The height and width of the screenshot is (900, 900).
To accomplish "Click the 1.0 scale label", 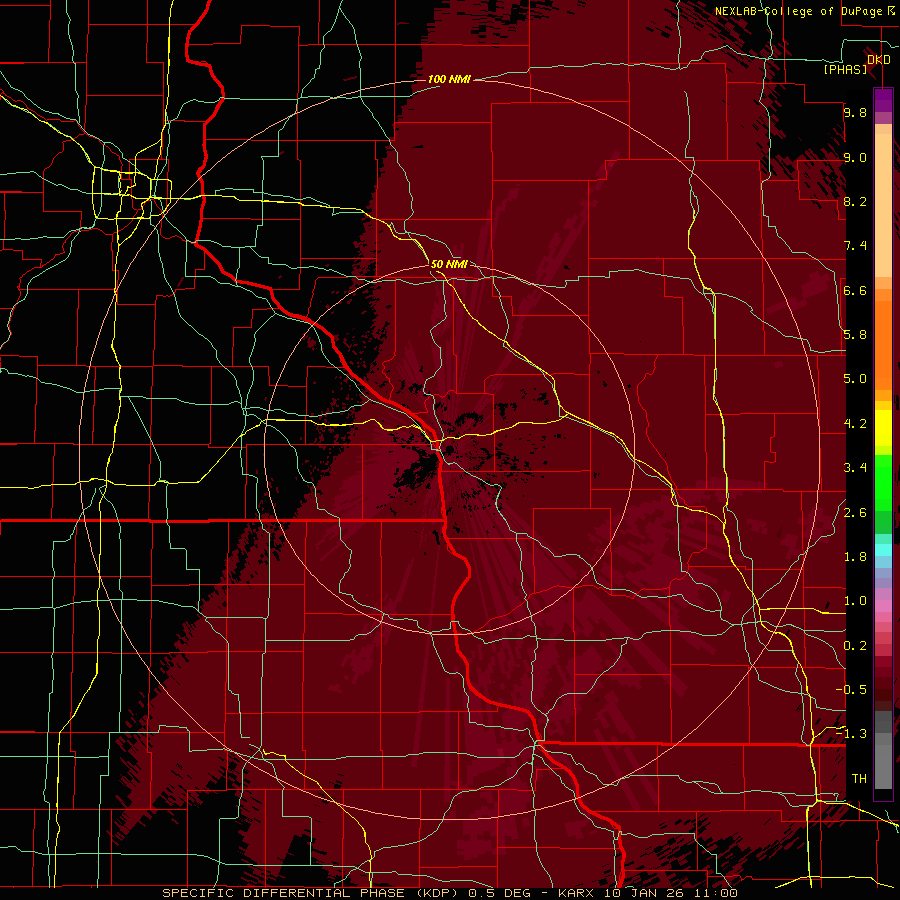I will pyautogui.click(x=855, y=601).
